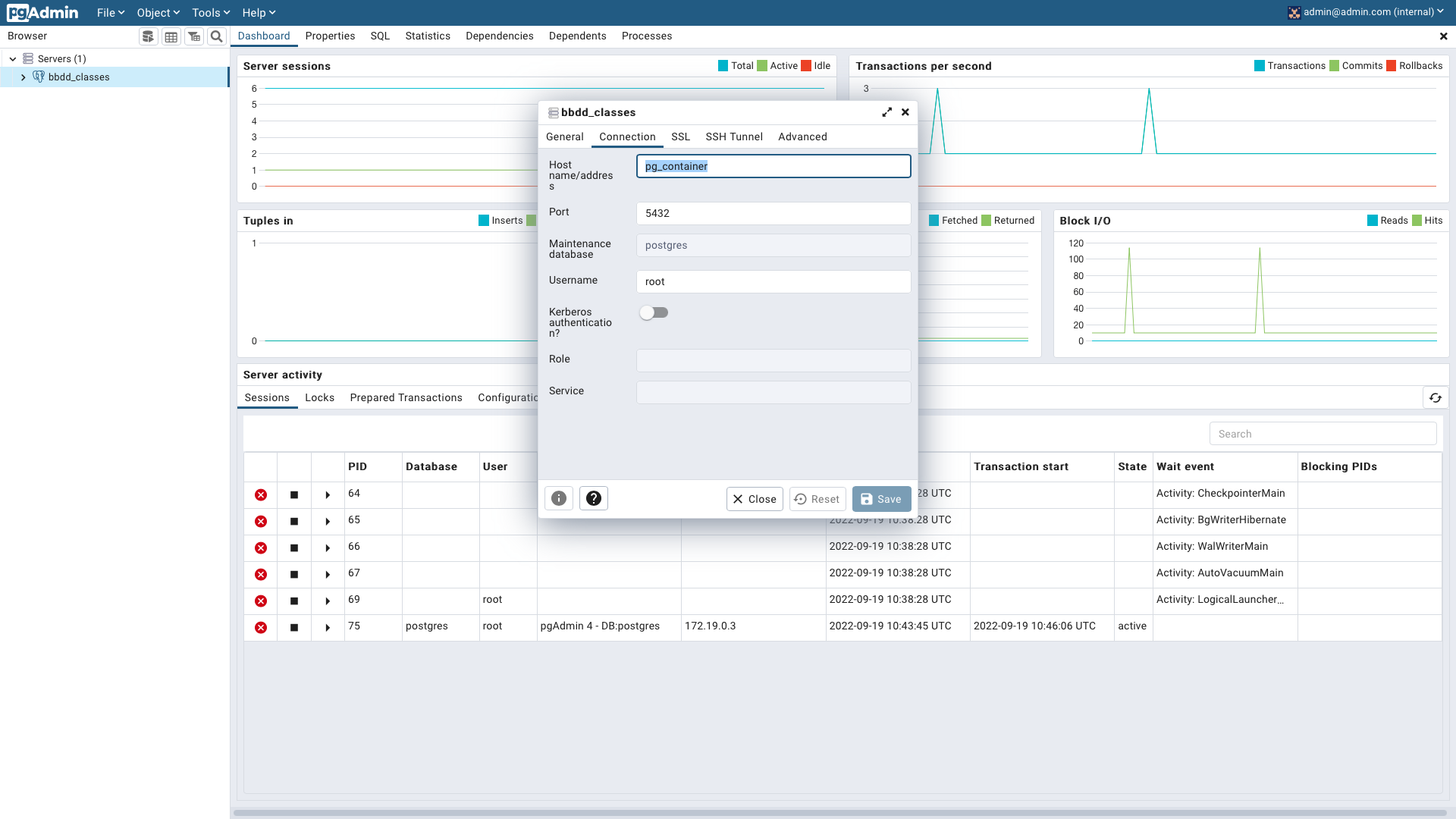Screen dimensions: 1456x819
Task: Toggle the Kerberos authentication switch
Action: click(654, 312)
